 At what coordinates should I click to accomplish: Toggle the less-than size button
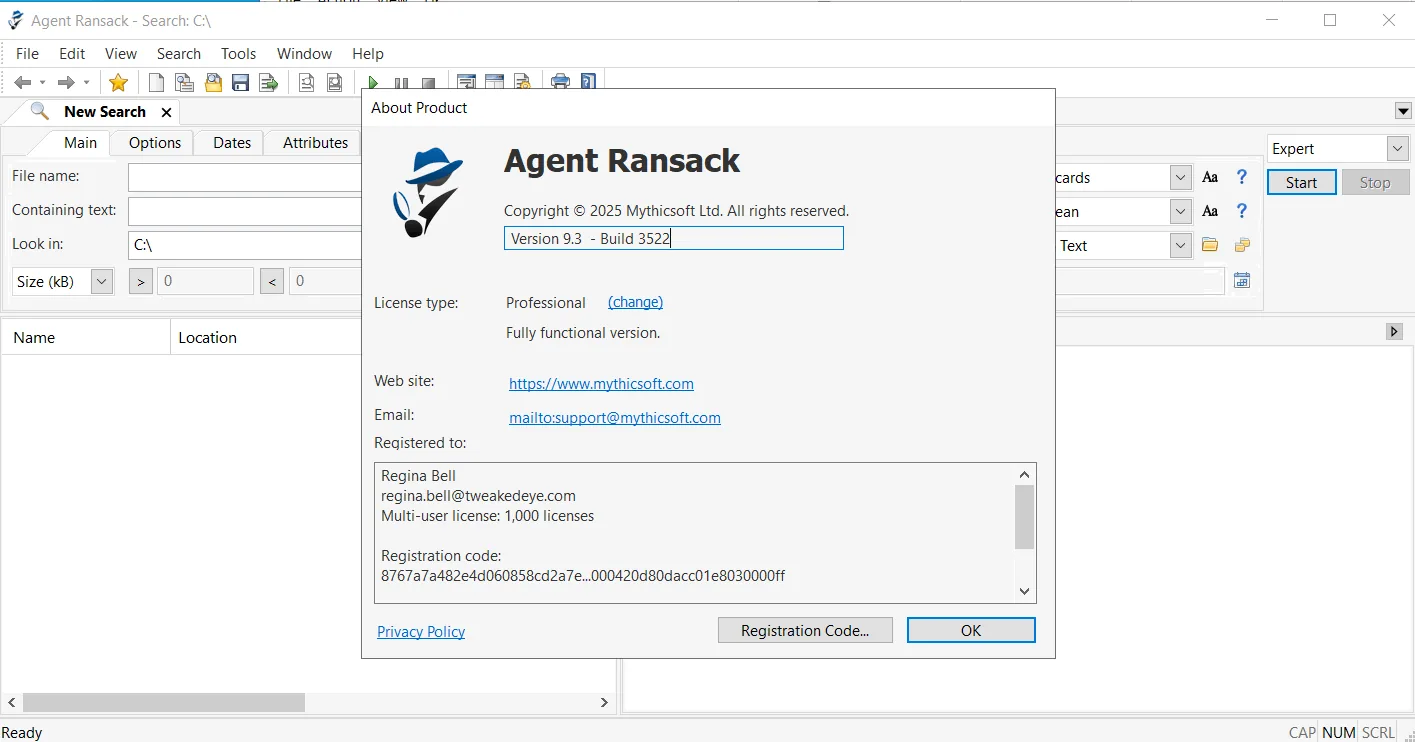coord(272,282)
